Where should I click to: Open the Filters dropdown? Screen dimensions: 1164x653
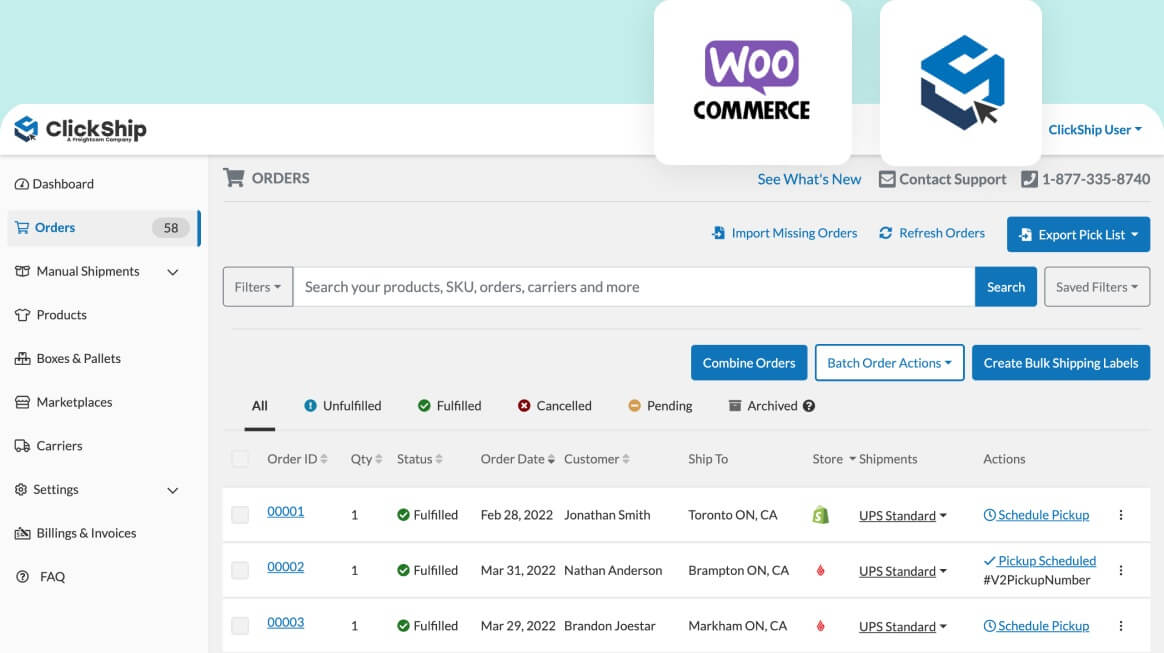pos(257,287)
